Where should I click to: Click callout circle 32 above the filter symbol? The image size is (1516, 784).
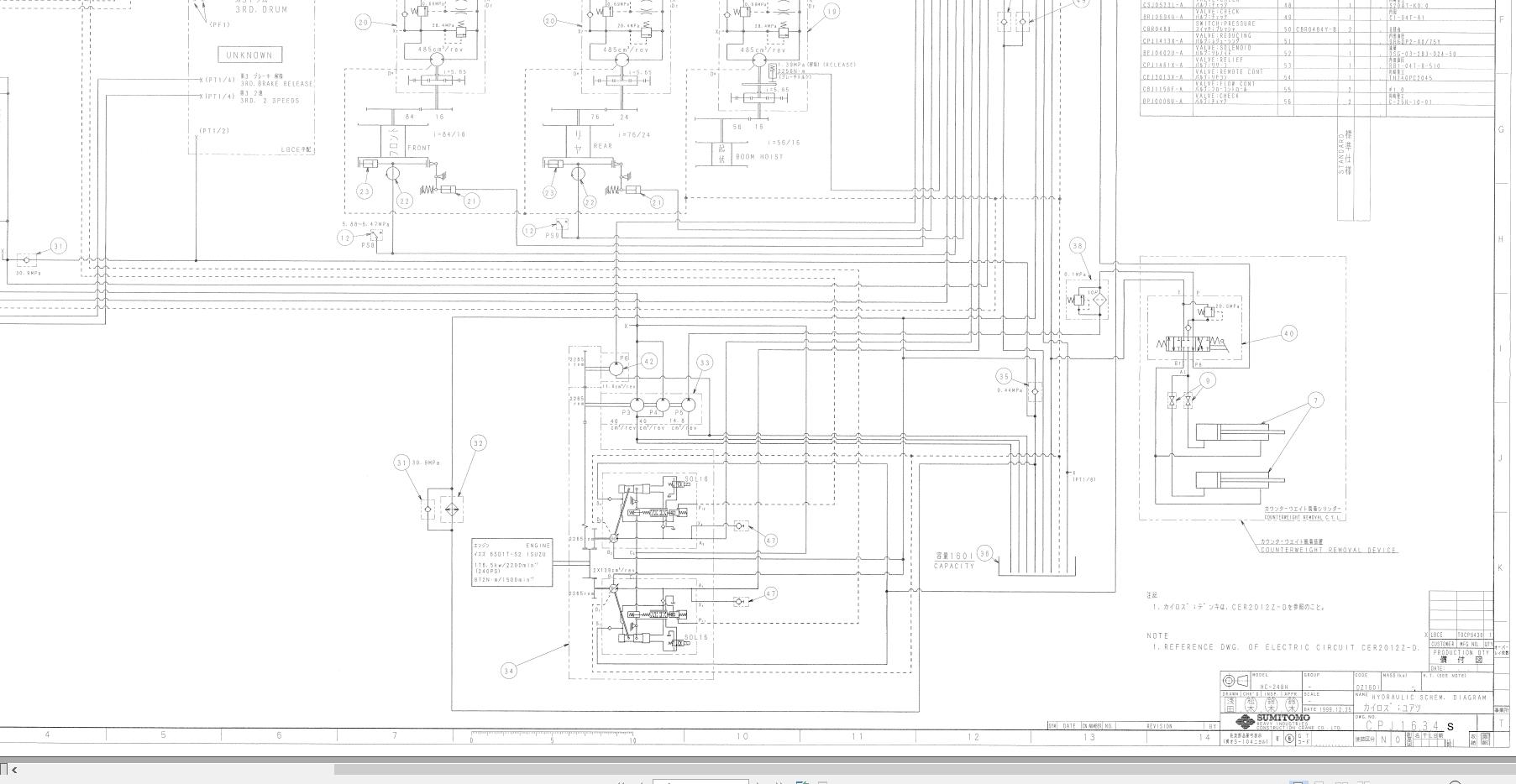click(x=478, y=443)
